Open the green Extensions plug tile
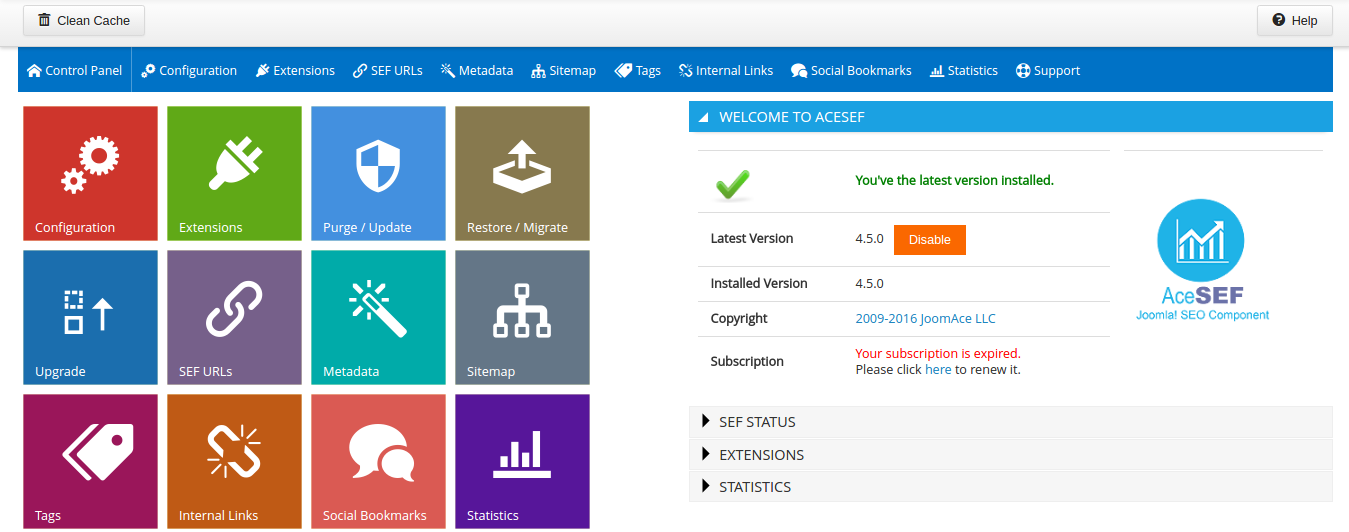 coord(234,174)
